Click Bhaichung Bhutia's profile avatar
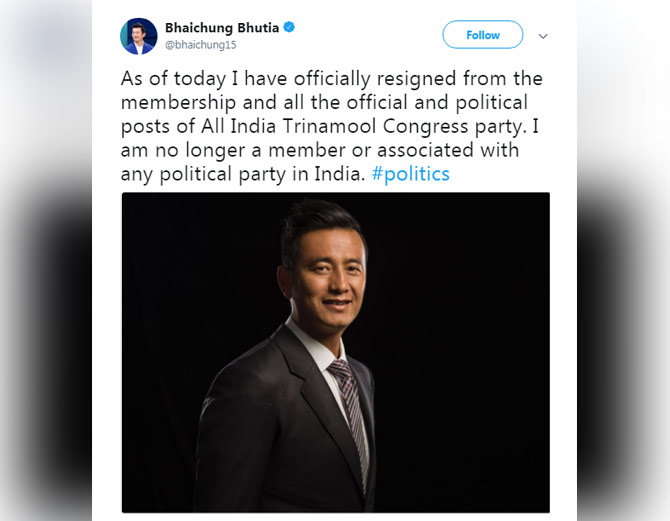This screenshot has height=521, width=670. tap(138, 36)
